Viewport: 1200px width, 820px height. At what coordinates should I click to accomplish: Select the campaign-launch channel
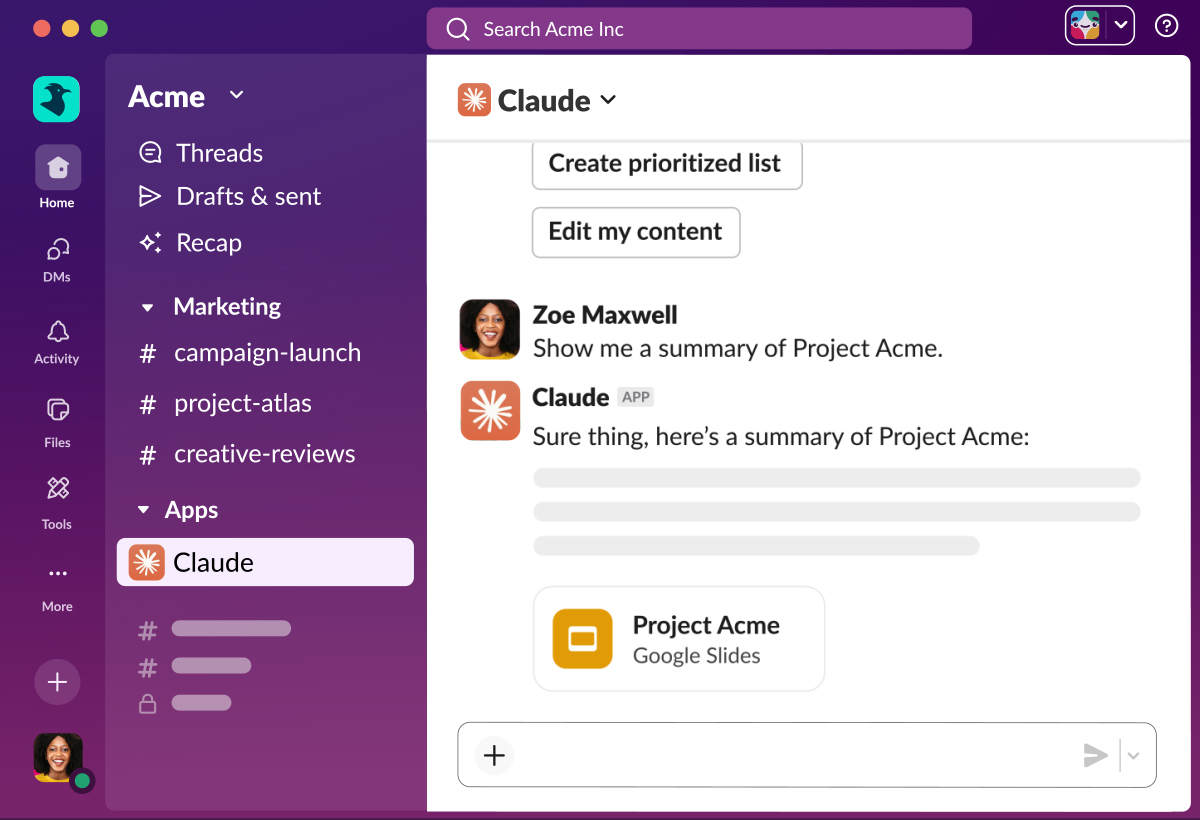click(266, 353)
